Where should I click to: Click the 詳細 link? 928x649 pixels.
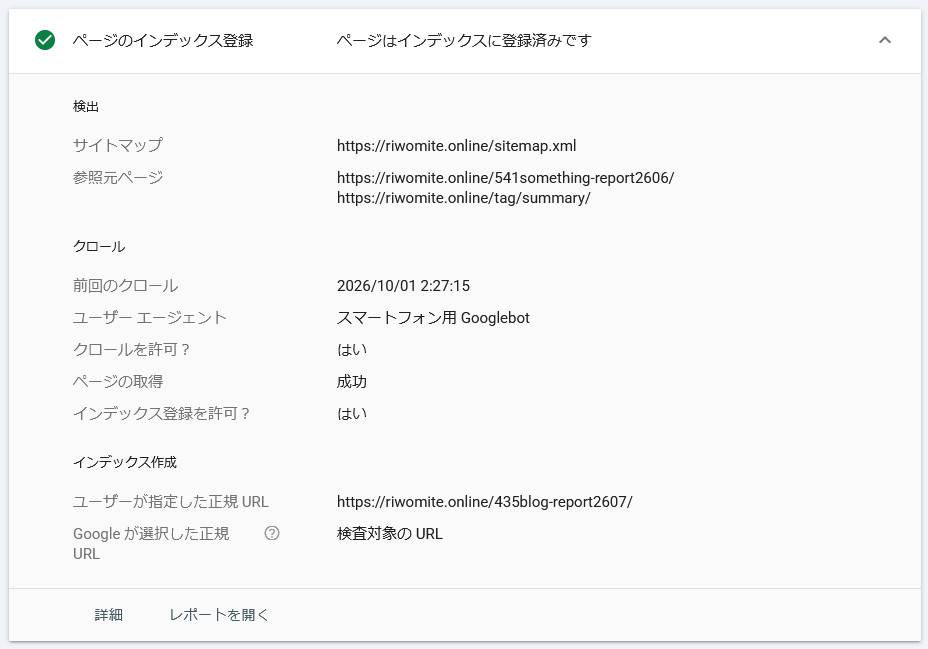(108, 615)
